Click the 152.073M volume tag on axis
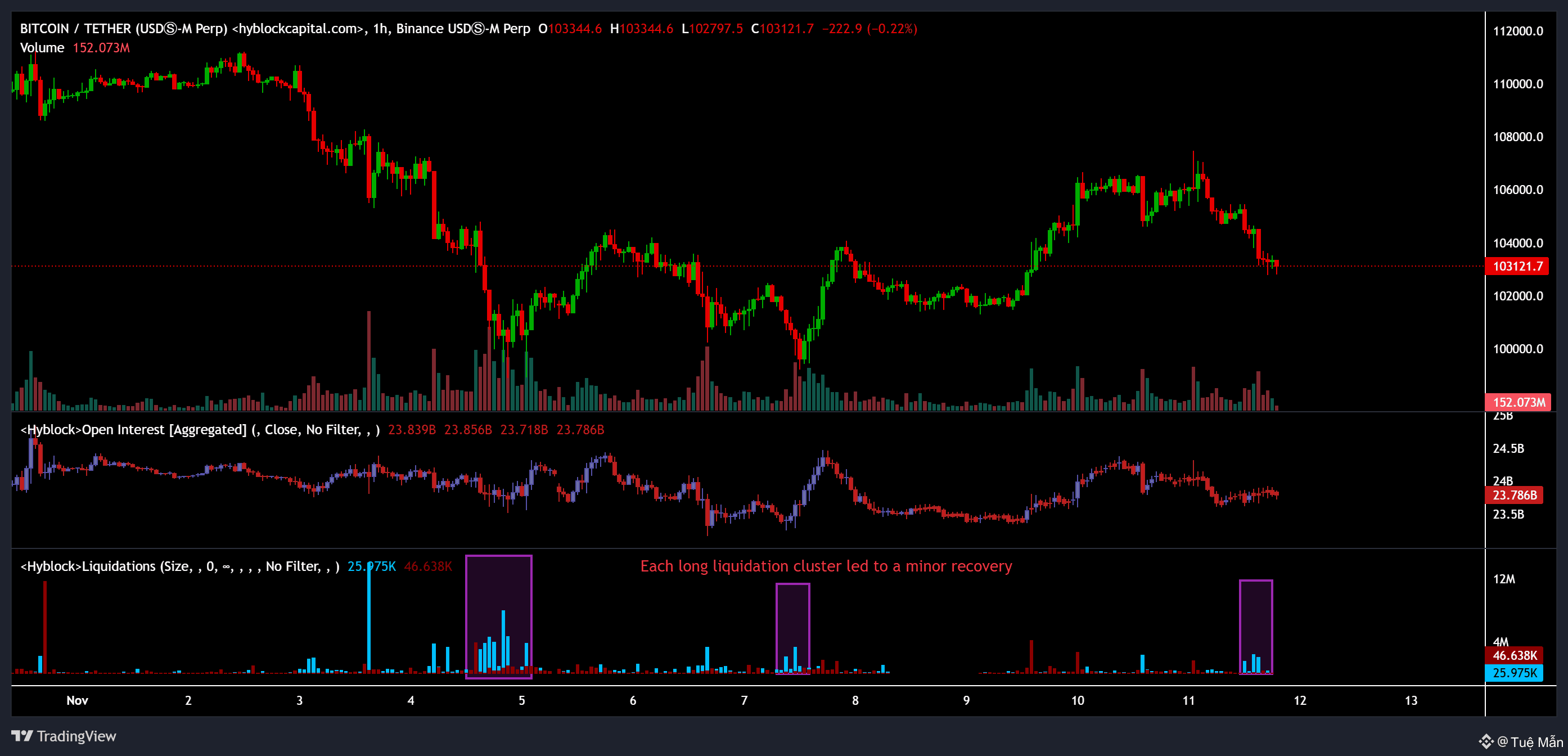Image resolution: width=1568 pixels, height=756 pixels. [1518, 402]
